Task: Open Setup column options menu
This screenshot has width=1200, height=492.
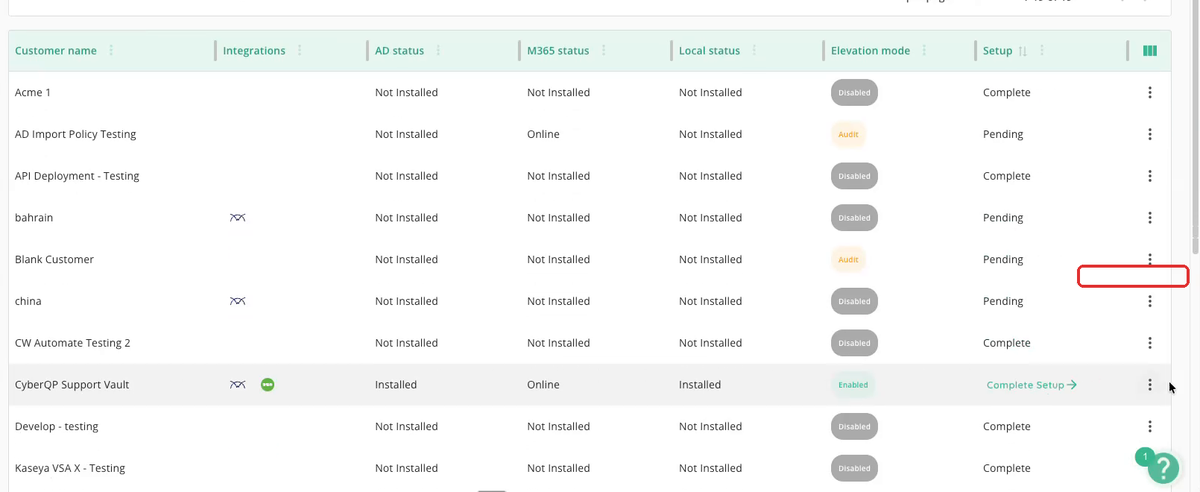Action: point(1043,51)
